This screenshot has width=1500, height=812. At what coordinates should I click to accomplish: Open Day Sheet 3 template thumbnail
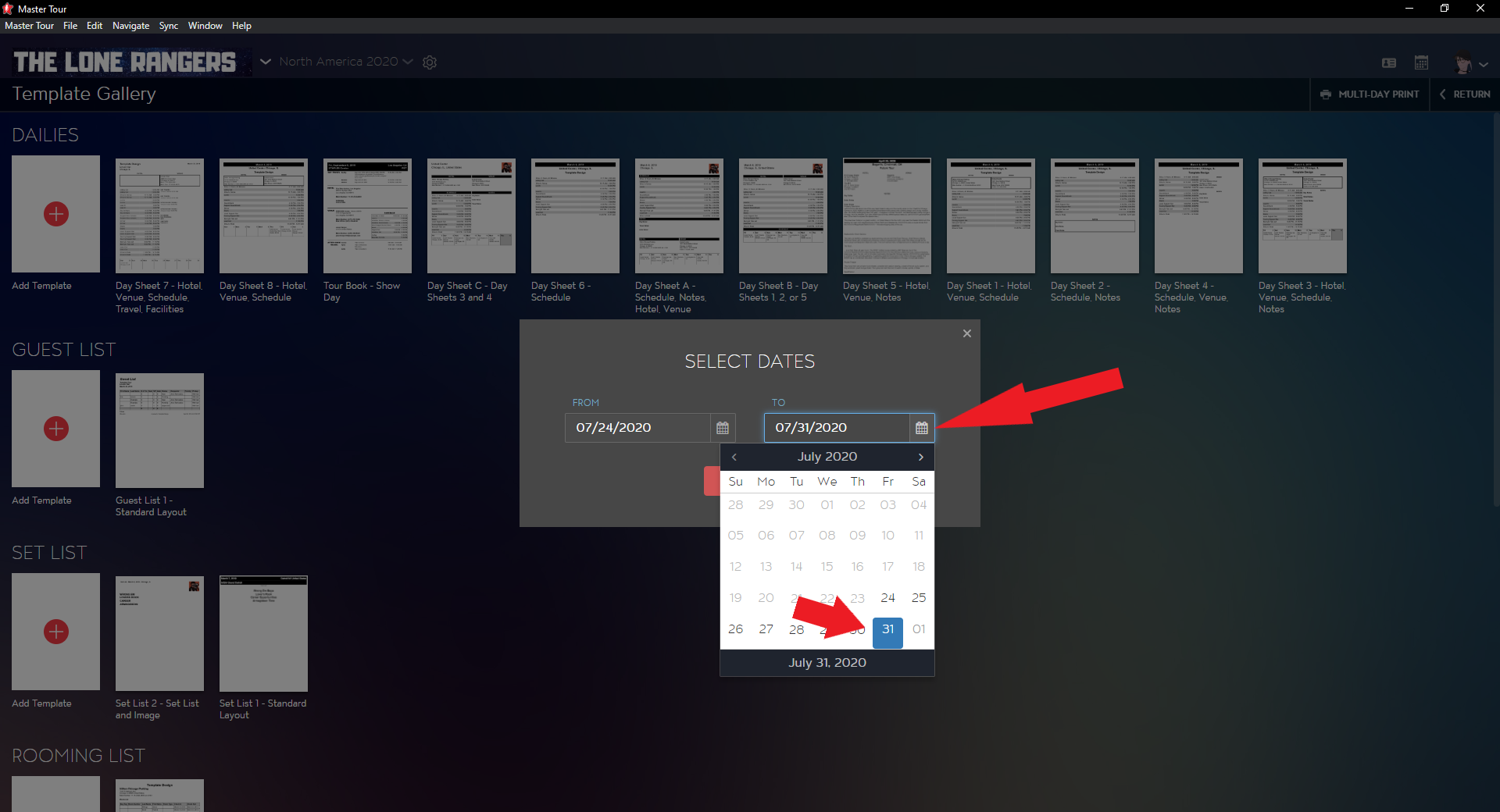click(x=1302, y=215)
